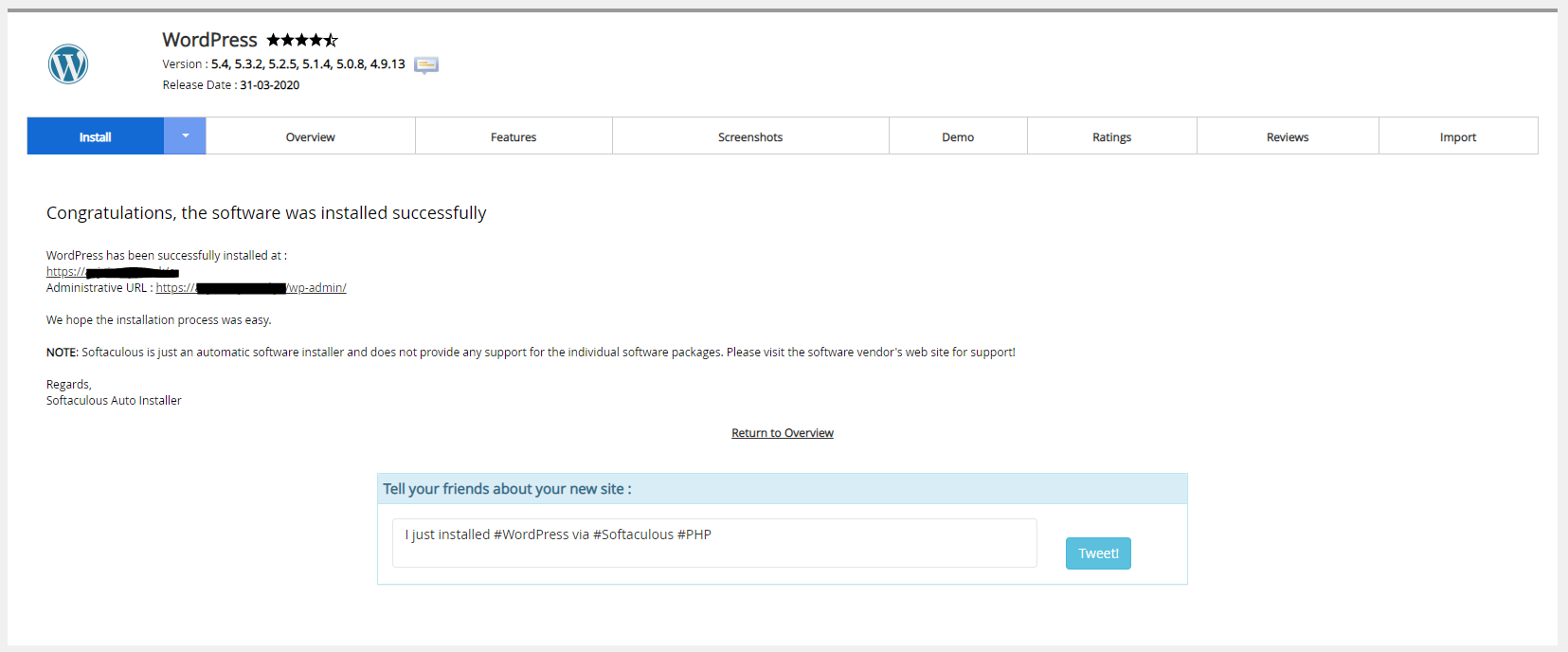The width and height of the screenshot is (1568, 652).
Task: Click the WordPress logo icon
Action: pyautogui.click(x=68, y=64)
